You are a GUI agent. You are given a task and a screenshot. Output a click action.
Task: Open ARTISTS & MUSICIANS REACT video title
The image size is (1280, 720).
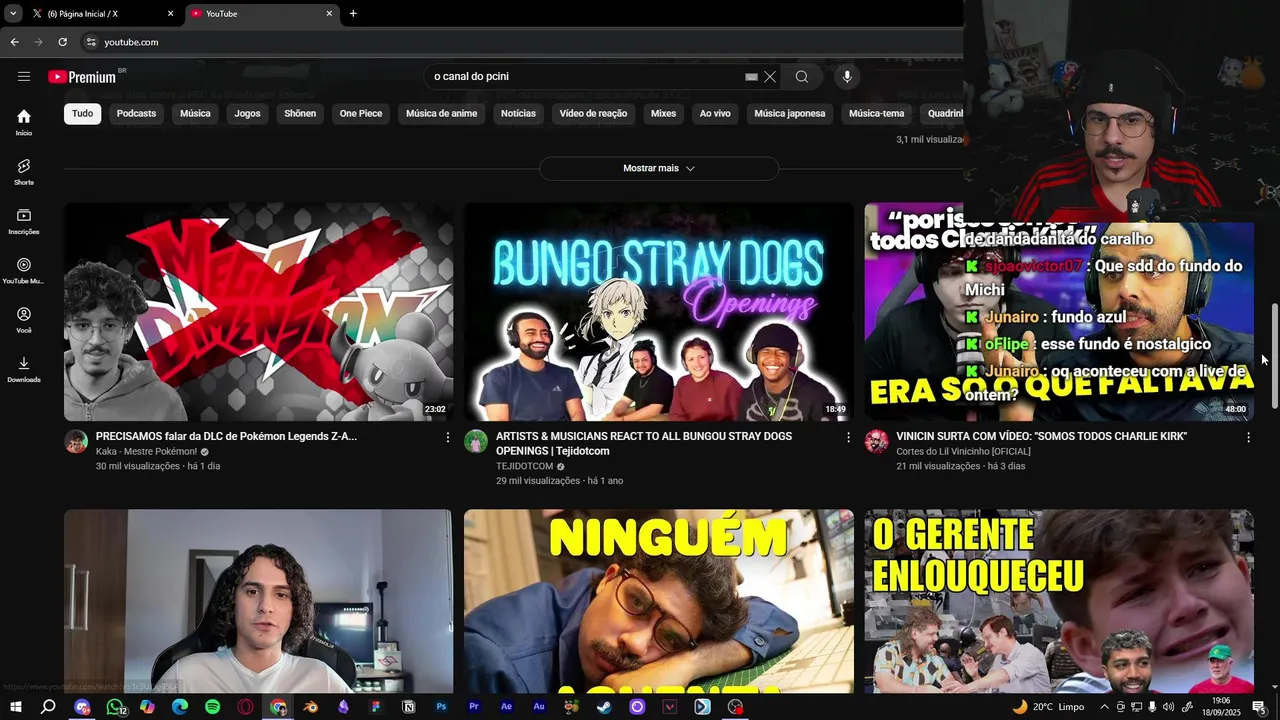(644, 444)
